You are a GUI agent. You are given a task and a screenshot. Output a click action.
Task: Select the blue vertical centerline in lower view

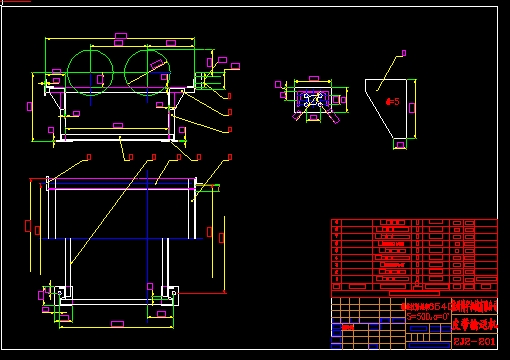(x=147, y=246)
